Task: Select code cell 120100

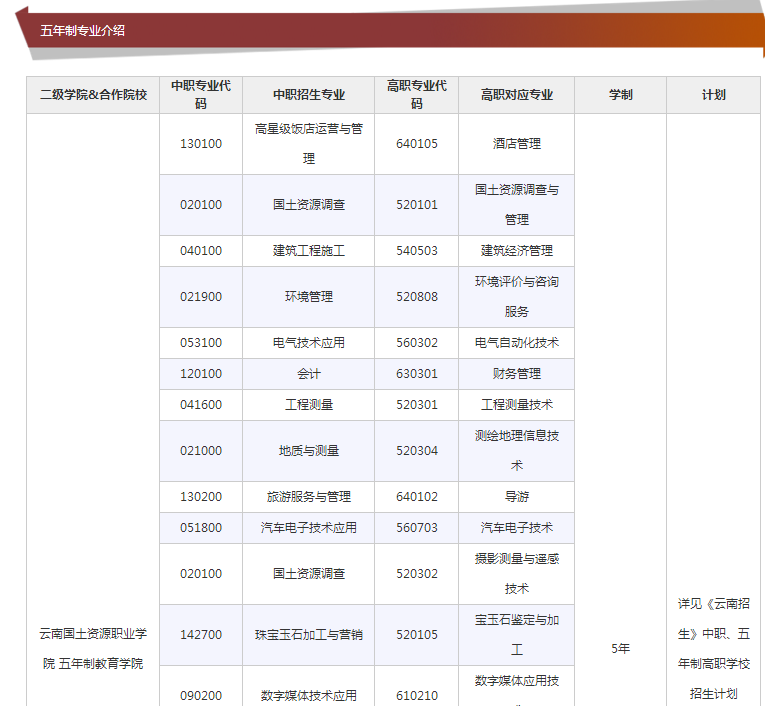Action: point(201,374)
